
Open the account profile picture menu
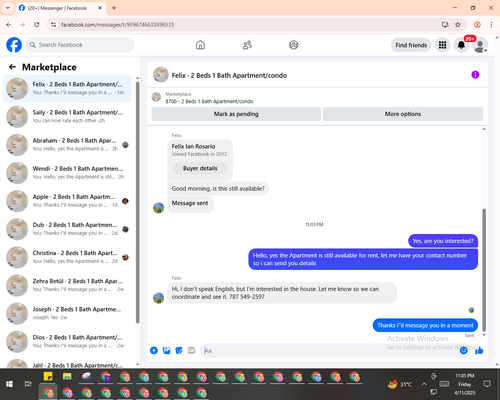[480, 46]
